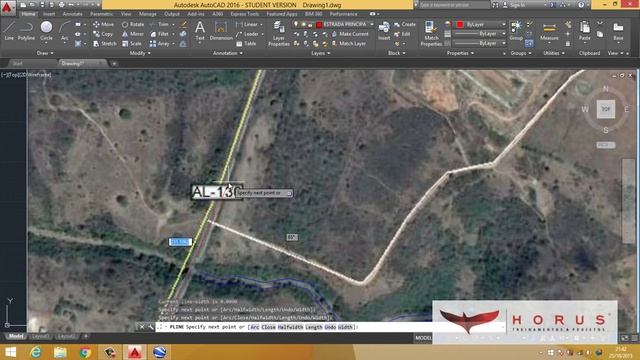Click the Match Layer button
Image resolution: width=640 pixels, height=360 pixels.
tap(349, 44)
